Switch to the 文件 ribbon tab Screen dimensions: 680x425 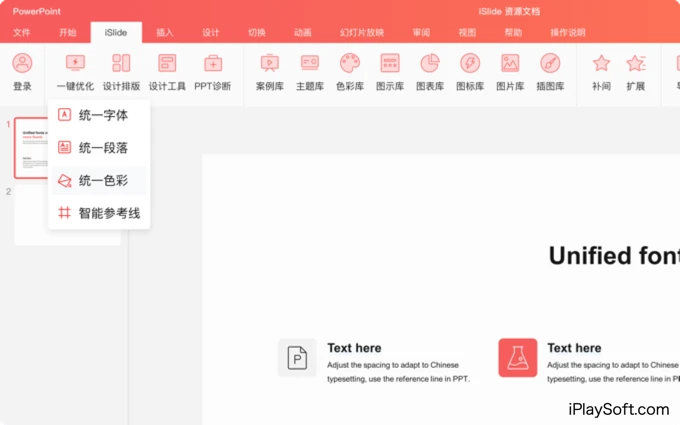click(x=22, y=33)
